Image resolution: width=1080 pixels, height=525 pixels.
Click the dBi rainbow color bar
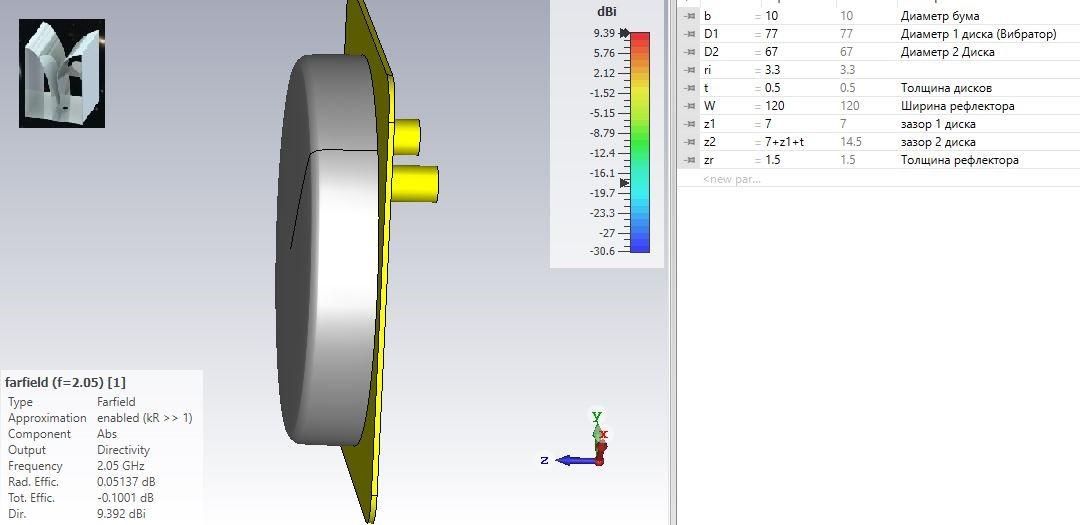pos(640,143)
